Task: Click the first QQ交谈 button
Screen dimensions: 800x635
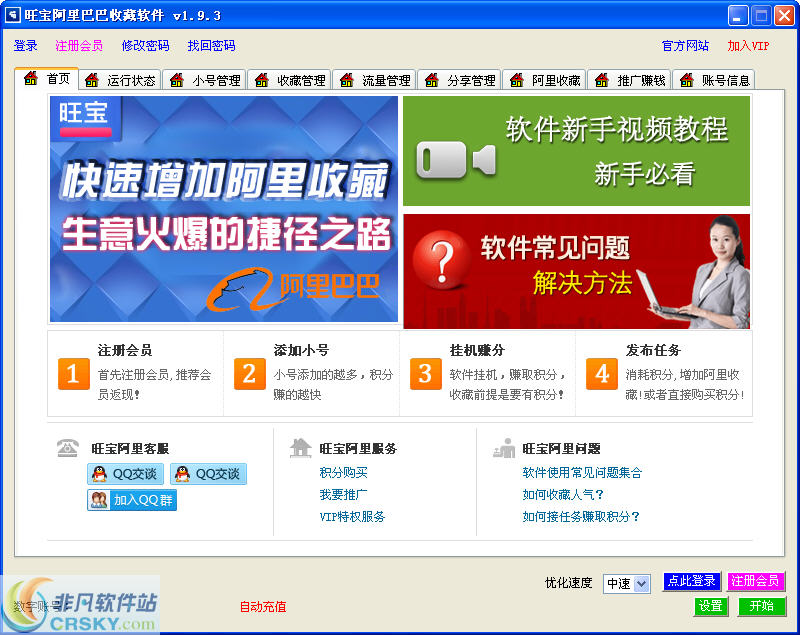Action: tap(126, 474)
